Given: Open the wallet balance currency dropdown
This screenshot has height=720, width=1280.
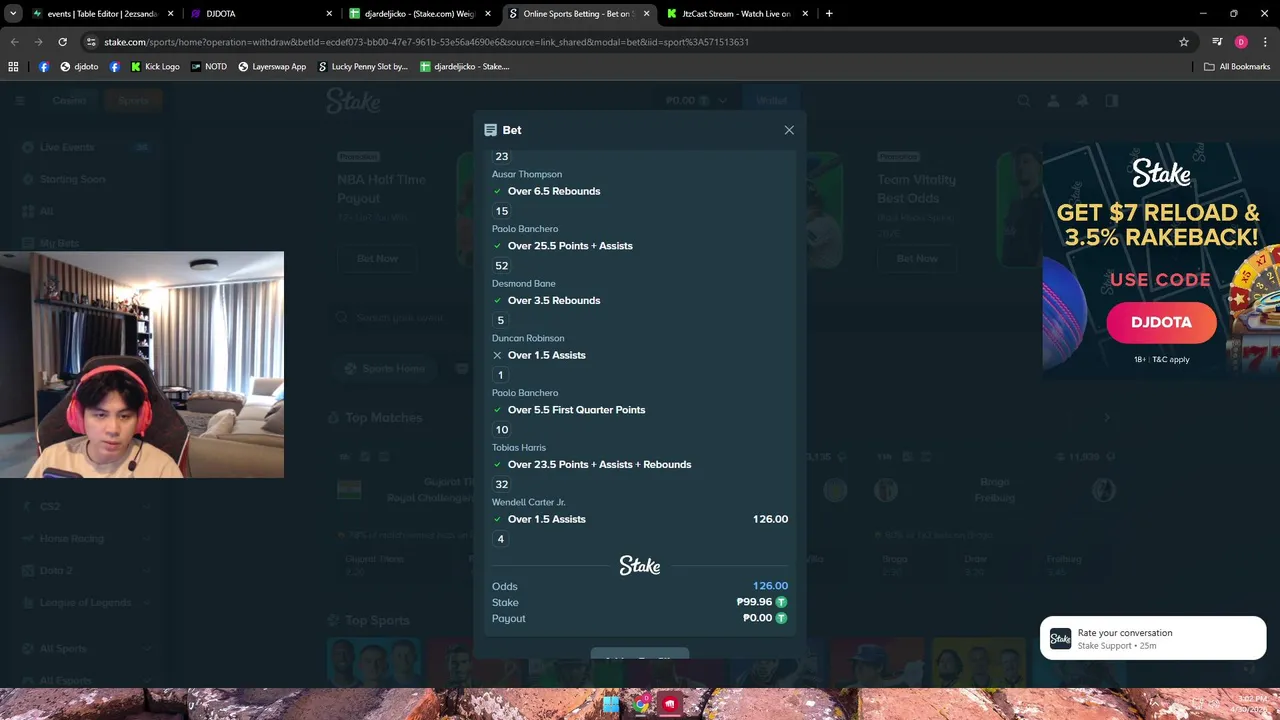Looking at the screenshot, I should [x=697, y=100].
